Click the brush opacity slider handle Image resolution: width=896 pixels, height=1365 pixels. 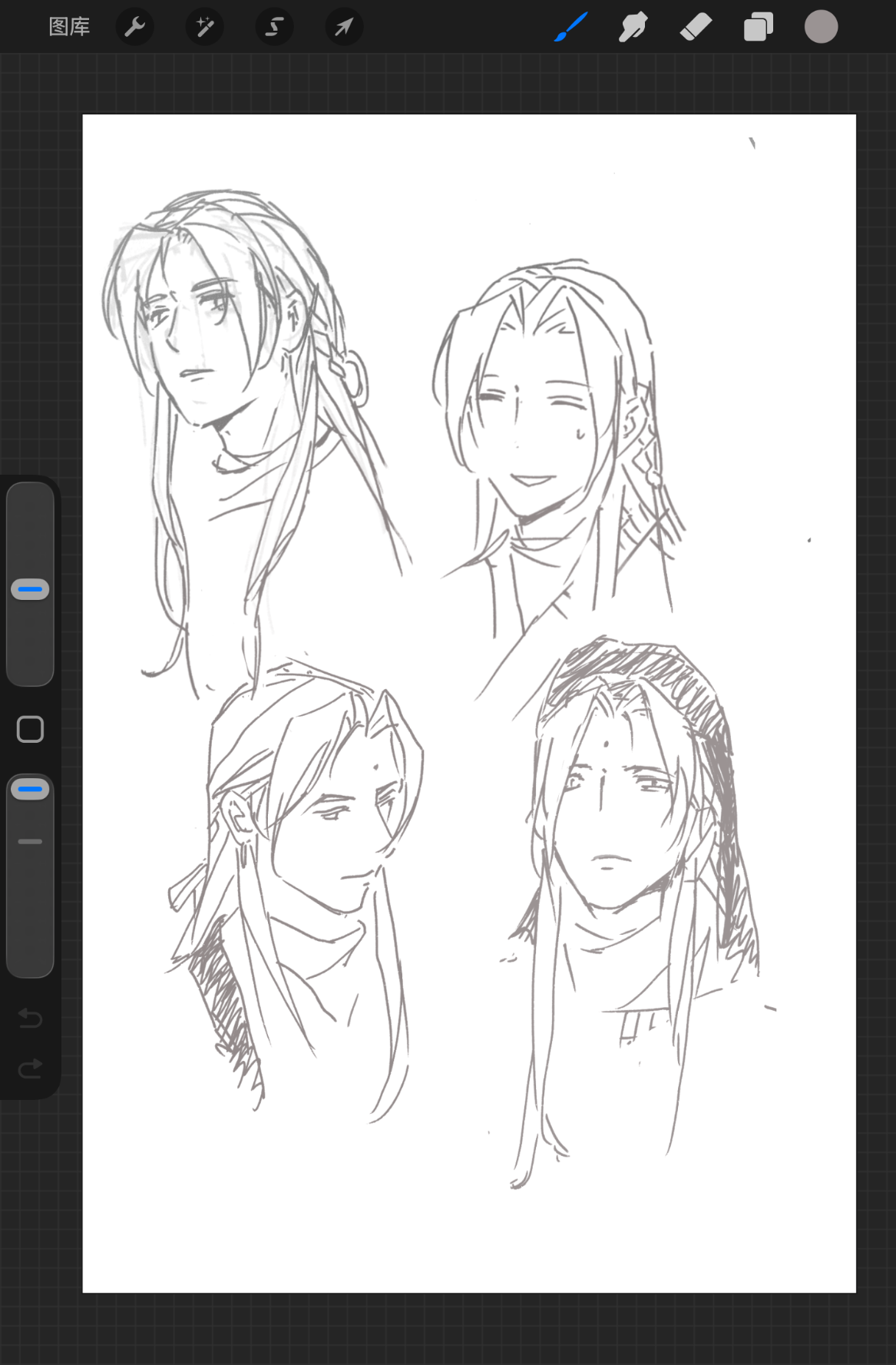(30, 789)
